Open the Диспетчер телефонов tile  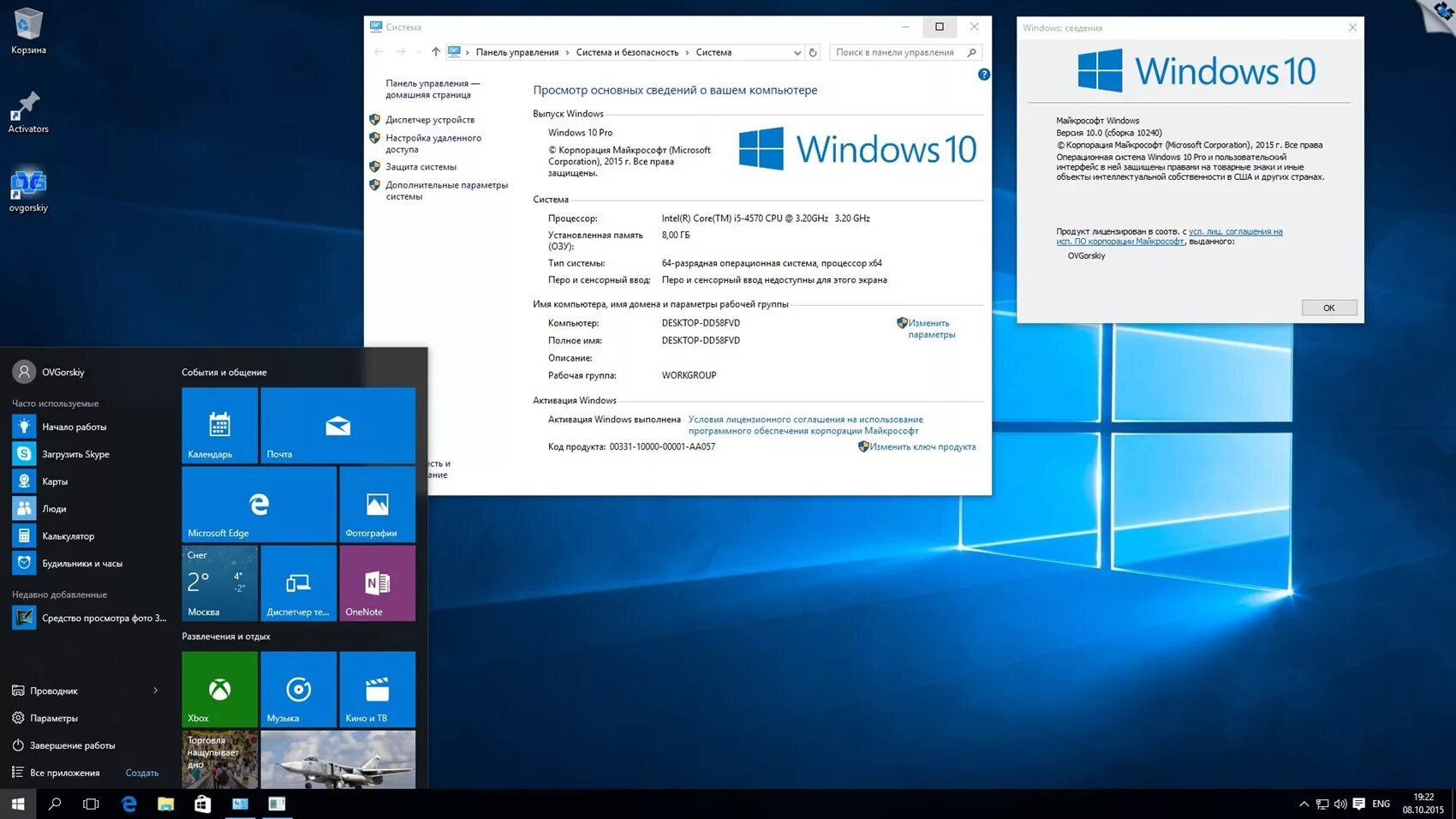coord(298,583)
